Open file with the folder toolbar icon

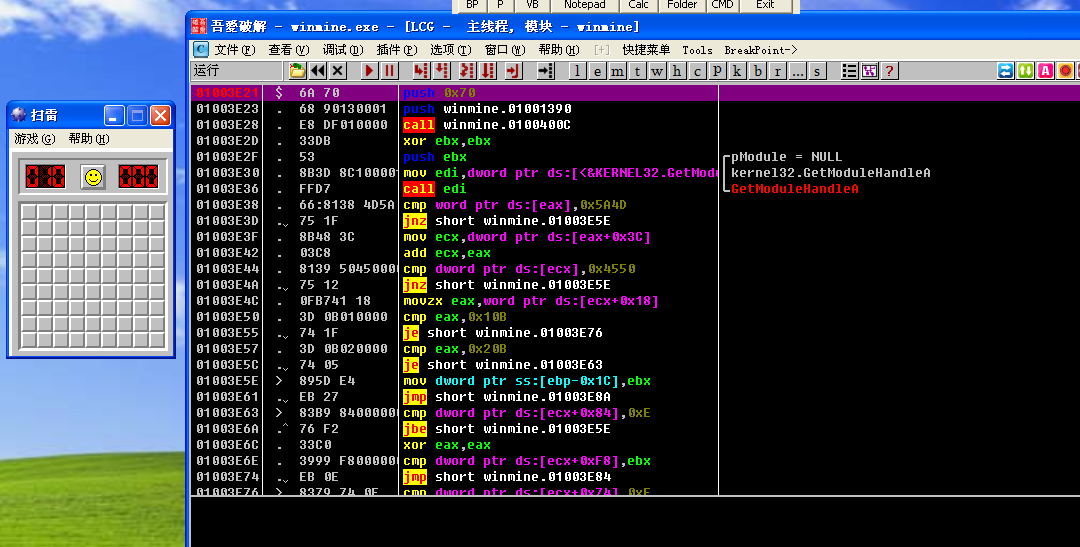[x=297, y=70]
